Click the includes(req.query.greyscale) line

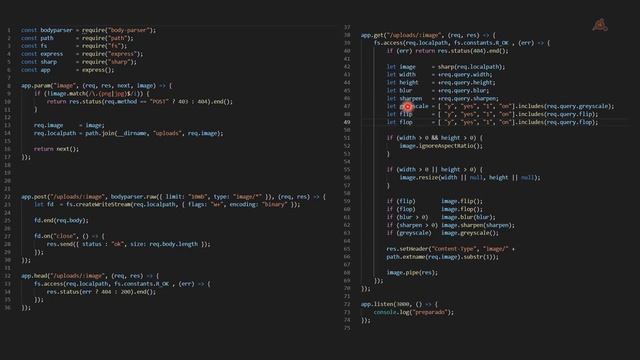click(500, 106)
